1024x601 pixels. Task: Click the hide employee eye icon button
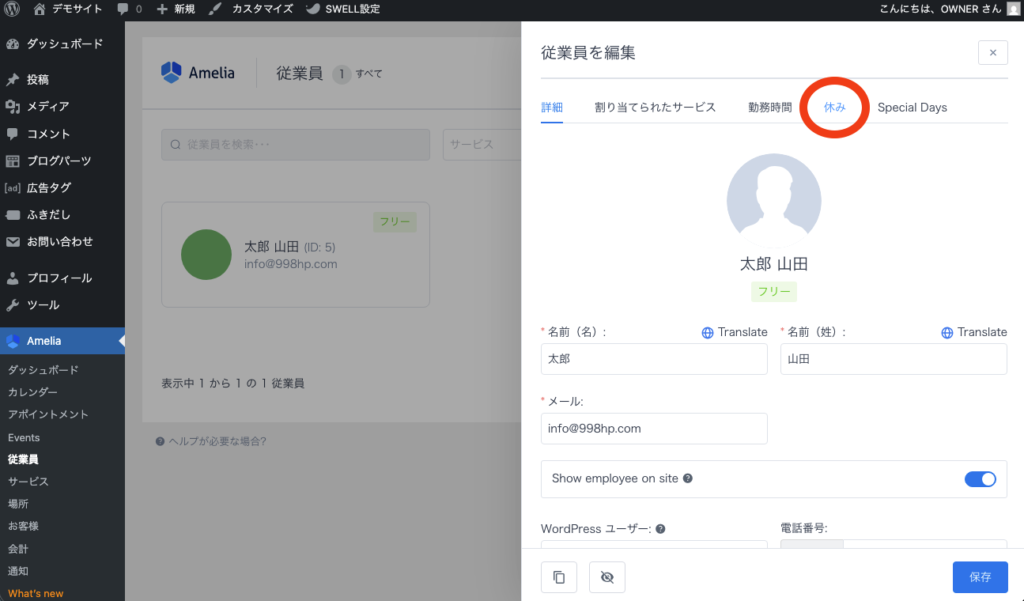coord(607,577)
